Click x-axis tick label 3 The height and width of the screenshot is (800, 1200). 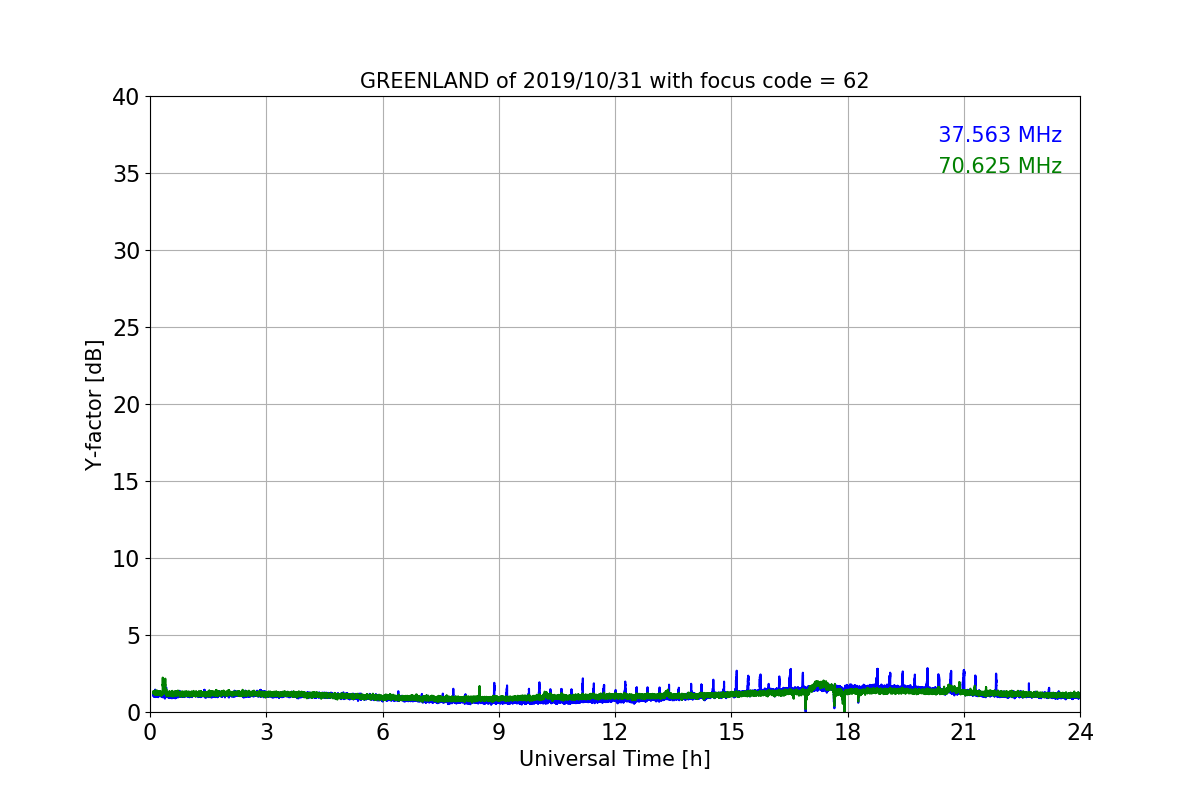coord(266,731)
